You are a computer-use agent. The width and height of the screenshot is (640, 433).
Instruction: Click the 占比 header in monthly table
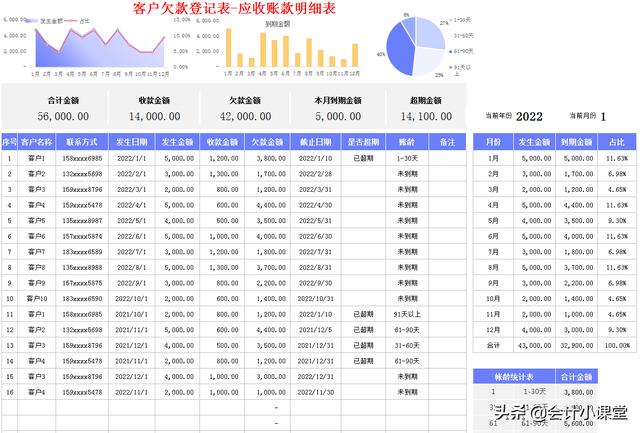(617, 142)
